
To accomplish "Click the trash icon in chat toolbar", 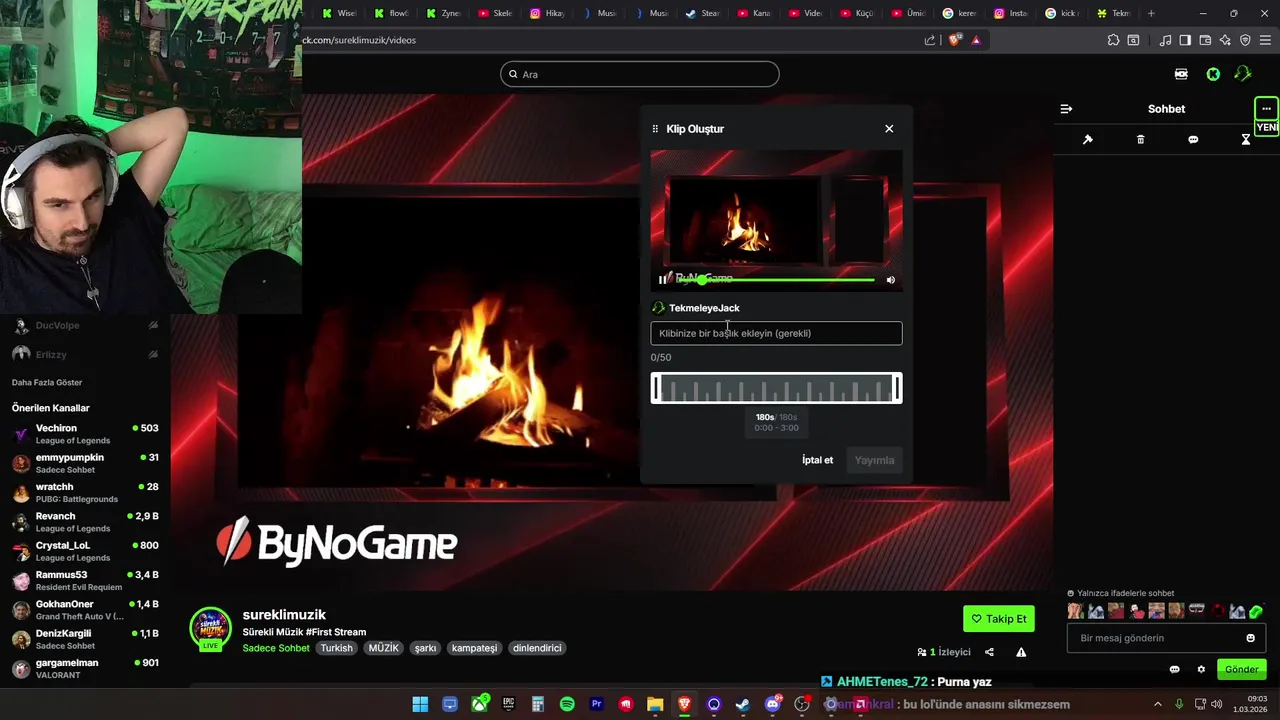I will (1141, 140).
